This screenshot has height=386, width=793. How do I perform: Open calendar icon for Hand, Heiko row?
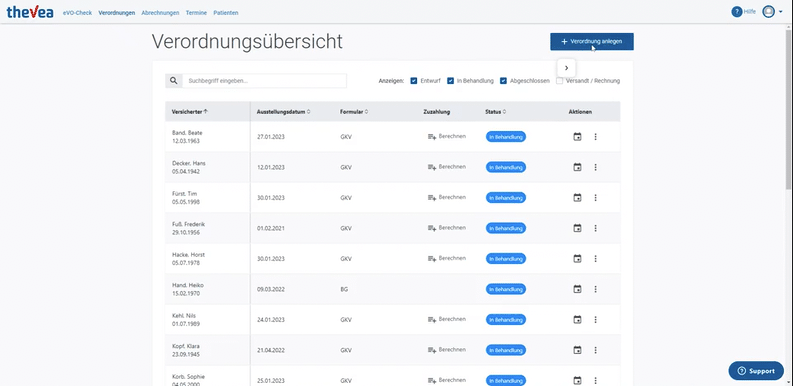pyautogui.click(x=577, y=289)
